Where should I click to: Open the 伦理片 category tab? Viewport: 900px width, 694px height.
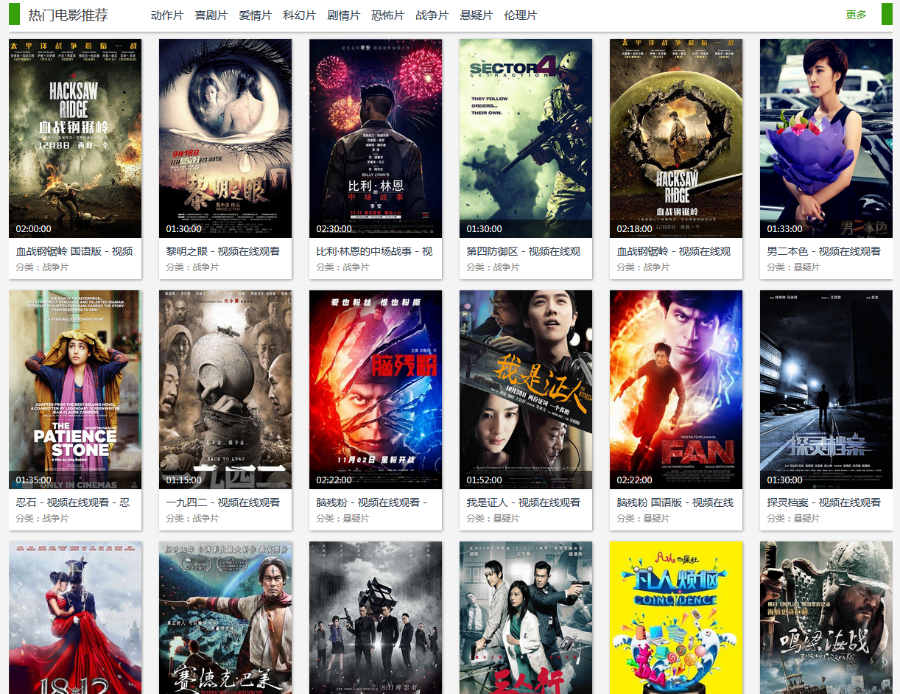pos(521,15)
